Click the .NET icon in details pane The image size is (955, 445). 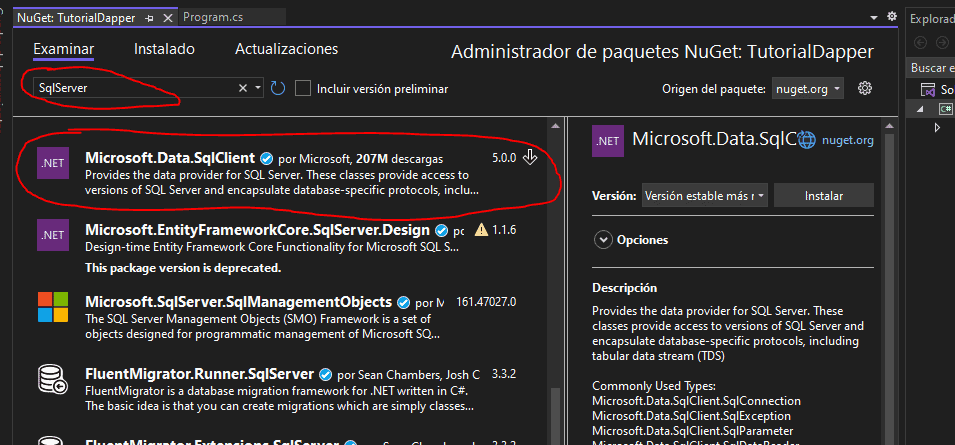point(608,141)
